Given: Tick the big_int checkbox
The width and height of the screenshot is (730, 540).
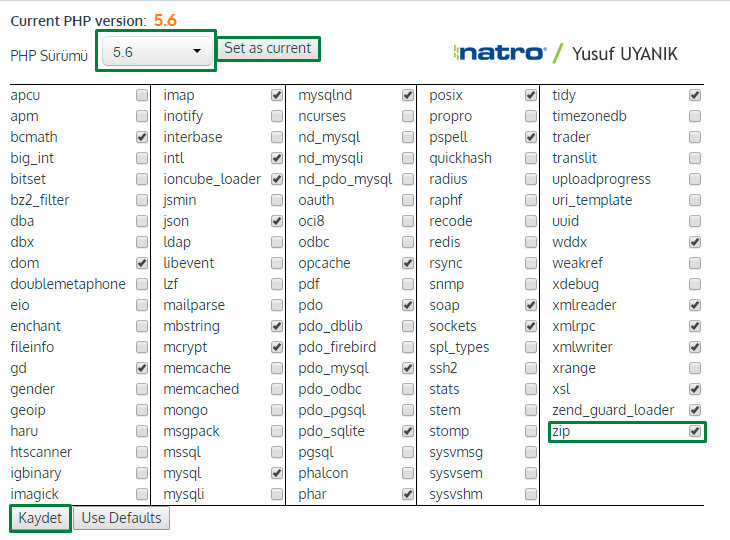Looking at the screenshot, I should pyautogui.click(x=142, y=158).
